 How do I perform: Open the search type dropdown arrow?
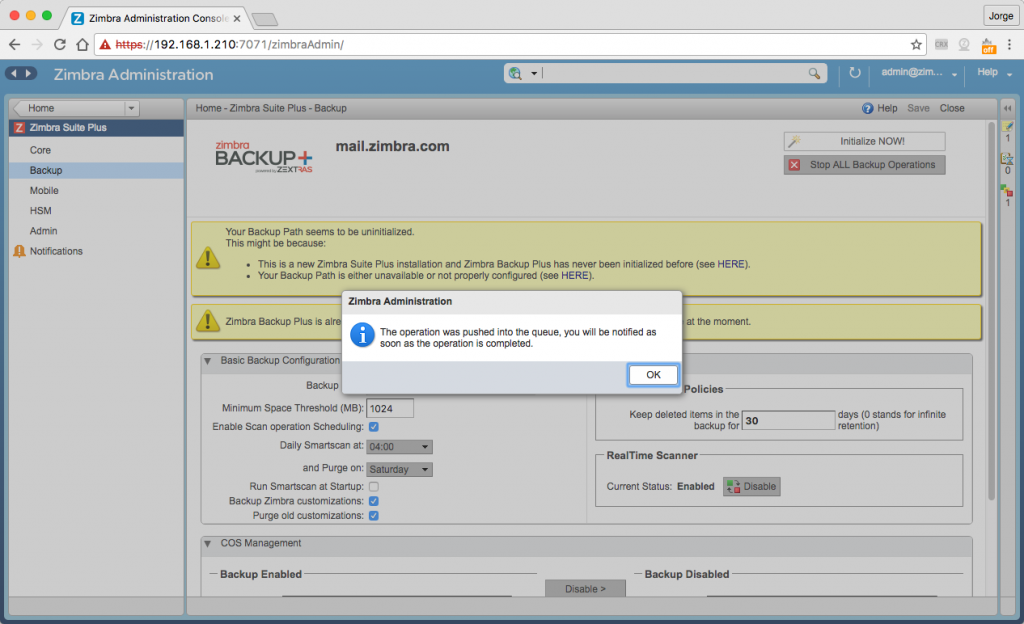pyautogui.click(x=534, y=74)
